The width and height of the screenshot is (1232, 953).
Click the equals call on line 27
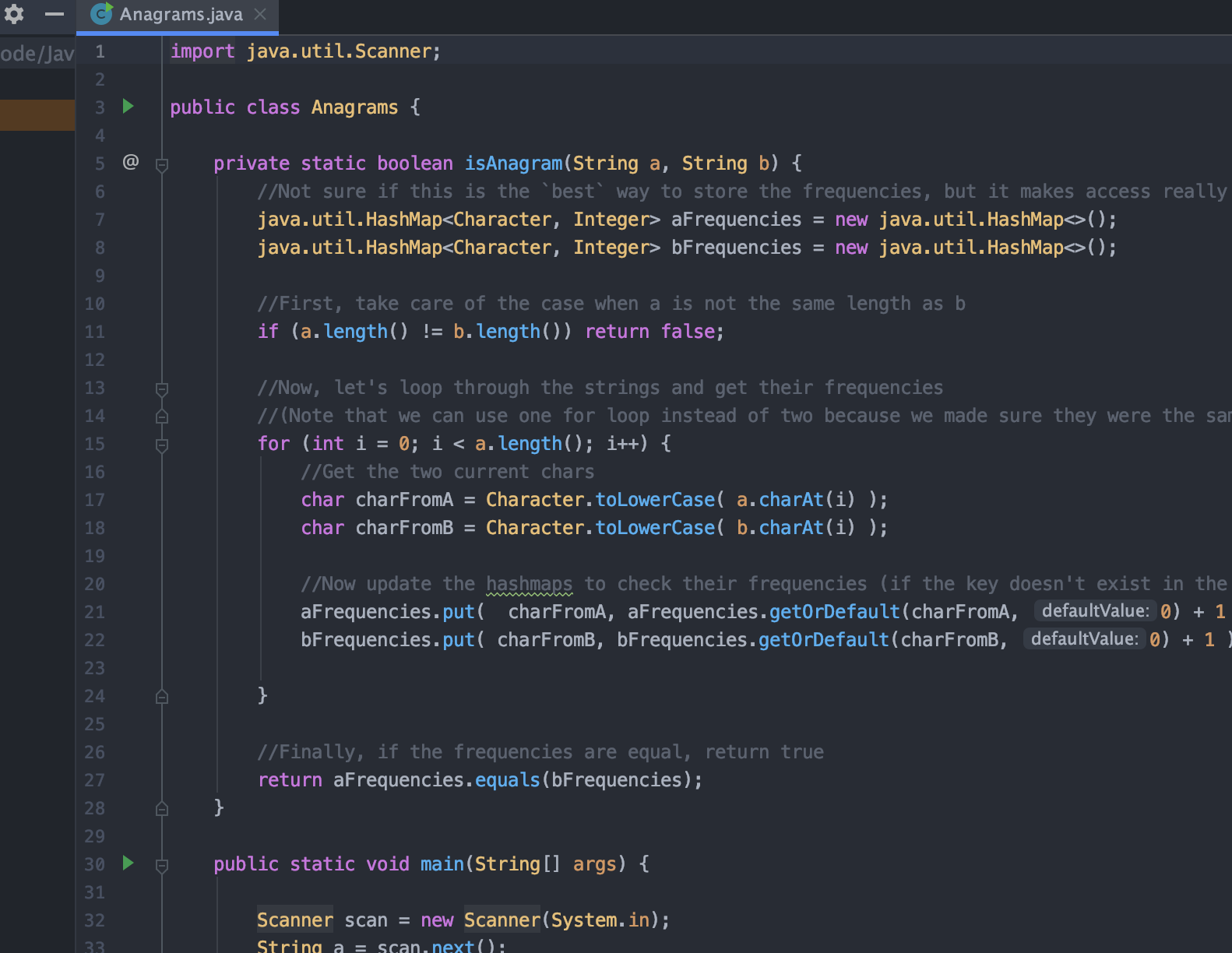(507, 780)
